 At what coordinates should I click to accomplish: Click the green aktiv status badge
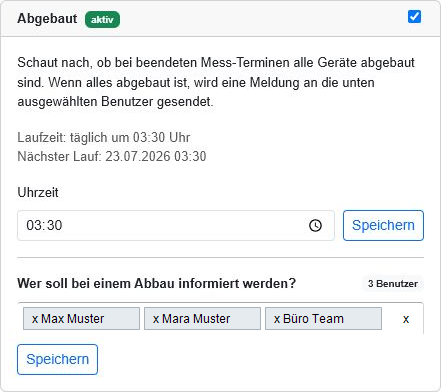pos(102,20)
